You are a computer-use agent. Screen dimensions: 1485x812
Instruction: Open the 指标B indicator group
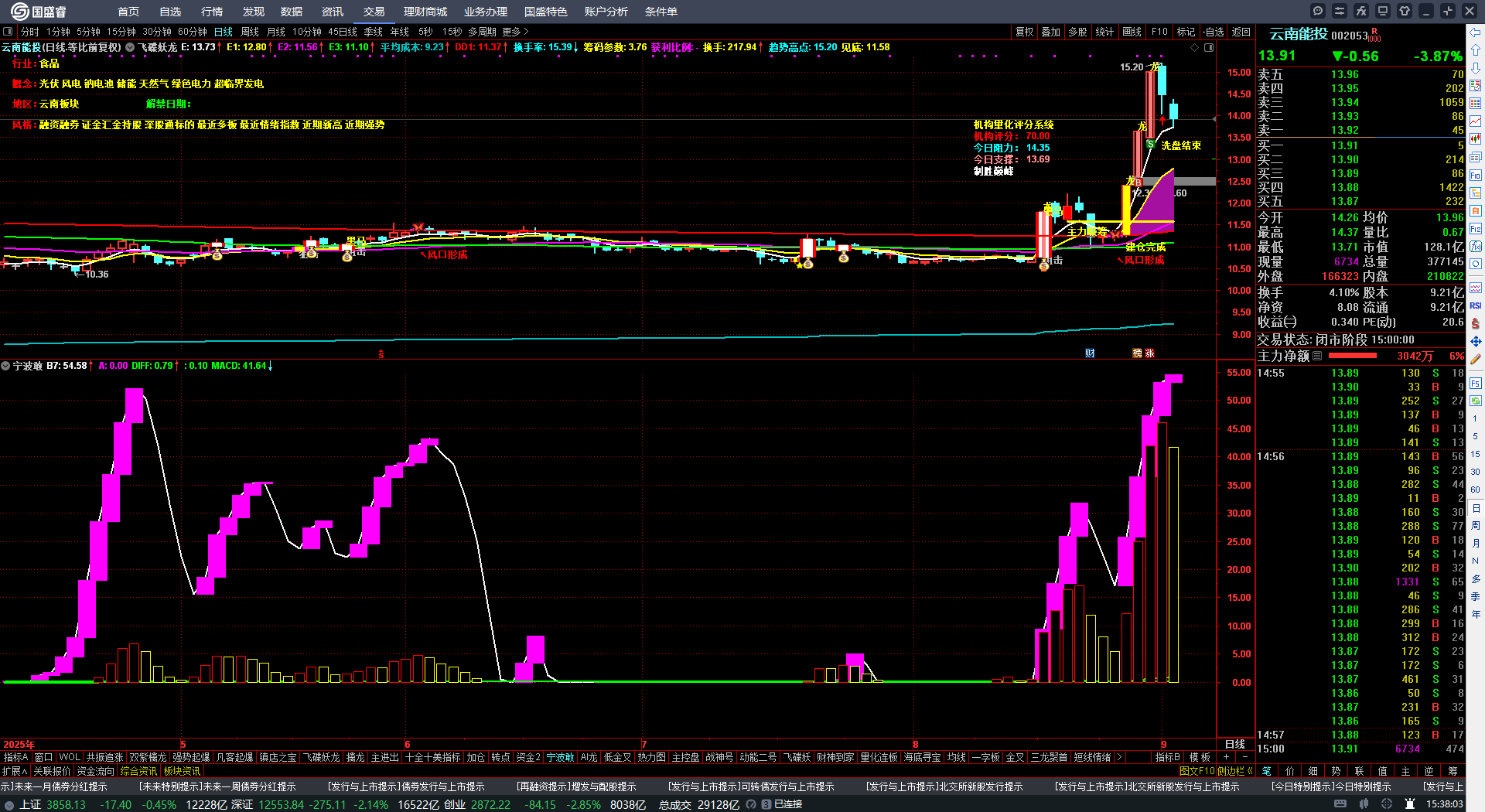point(1167,757)
